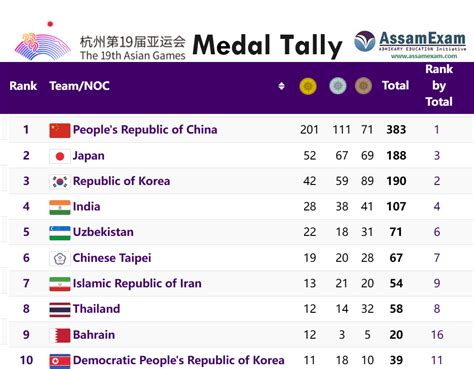Select the Thailand team name
The image size is (474, 369).
click(96, 309)
